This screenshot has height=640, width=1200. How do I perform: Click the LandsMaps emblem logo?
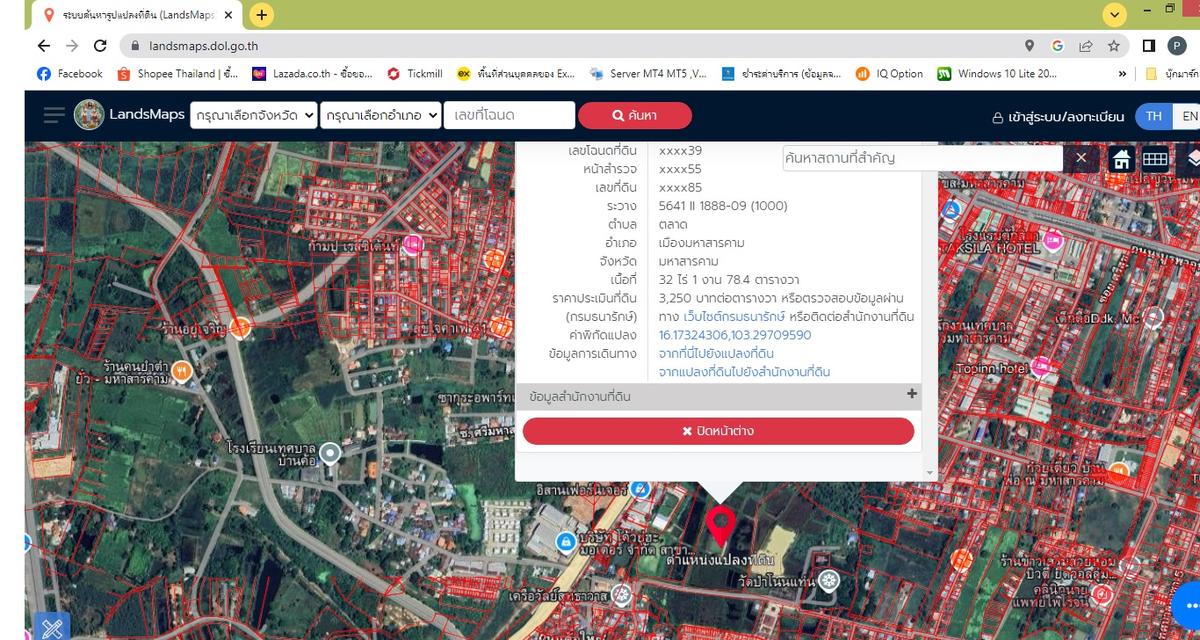click(x=89, y=115)
